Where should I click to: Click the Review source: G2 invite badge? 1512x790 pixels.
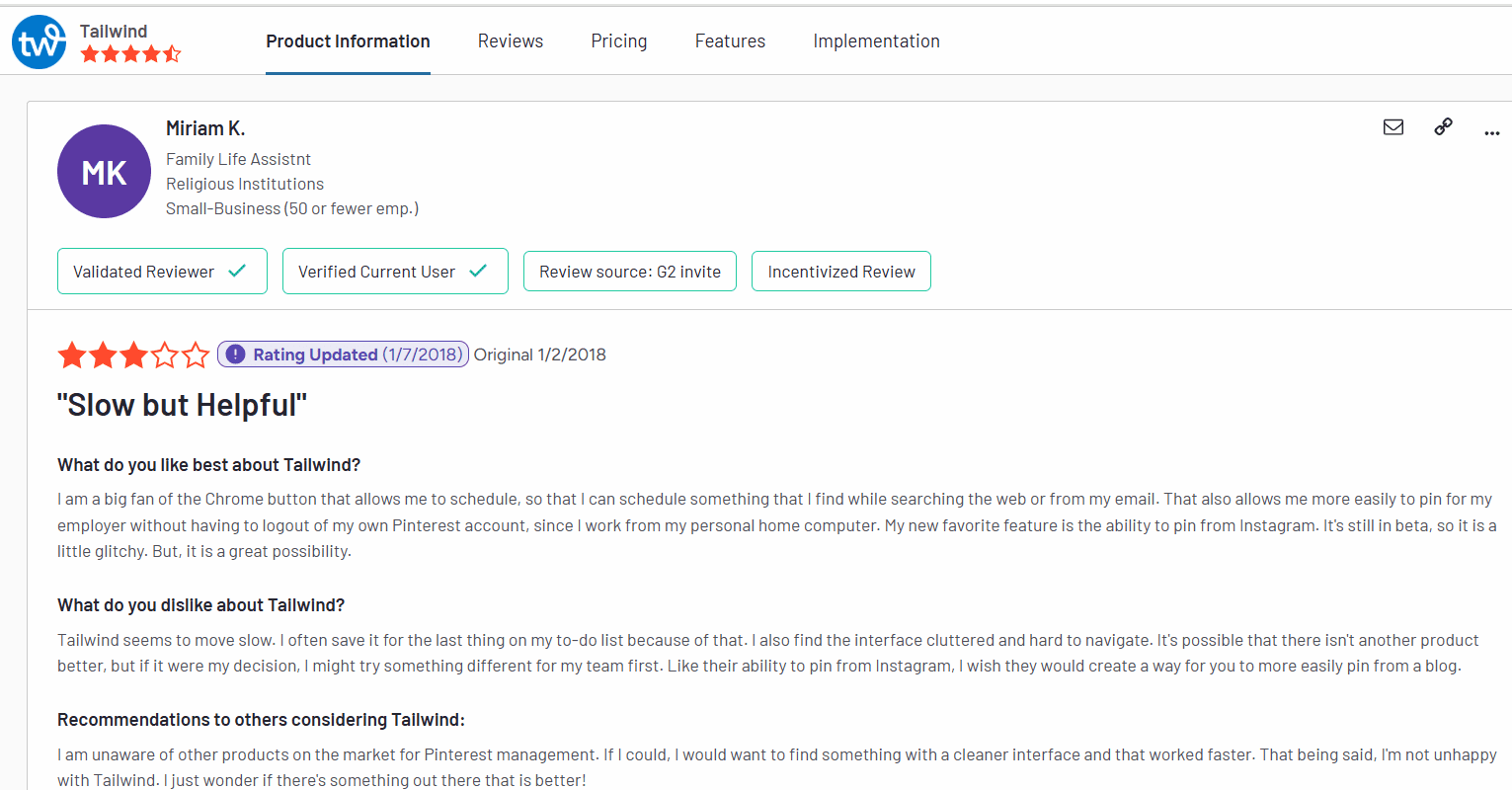pyautogui.click(x=629, y=272)
